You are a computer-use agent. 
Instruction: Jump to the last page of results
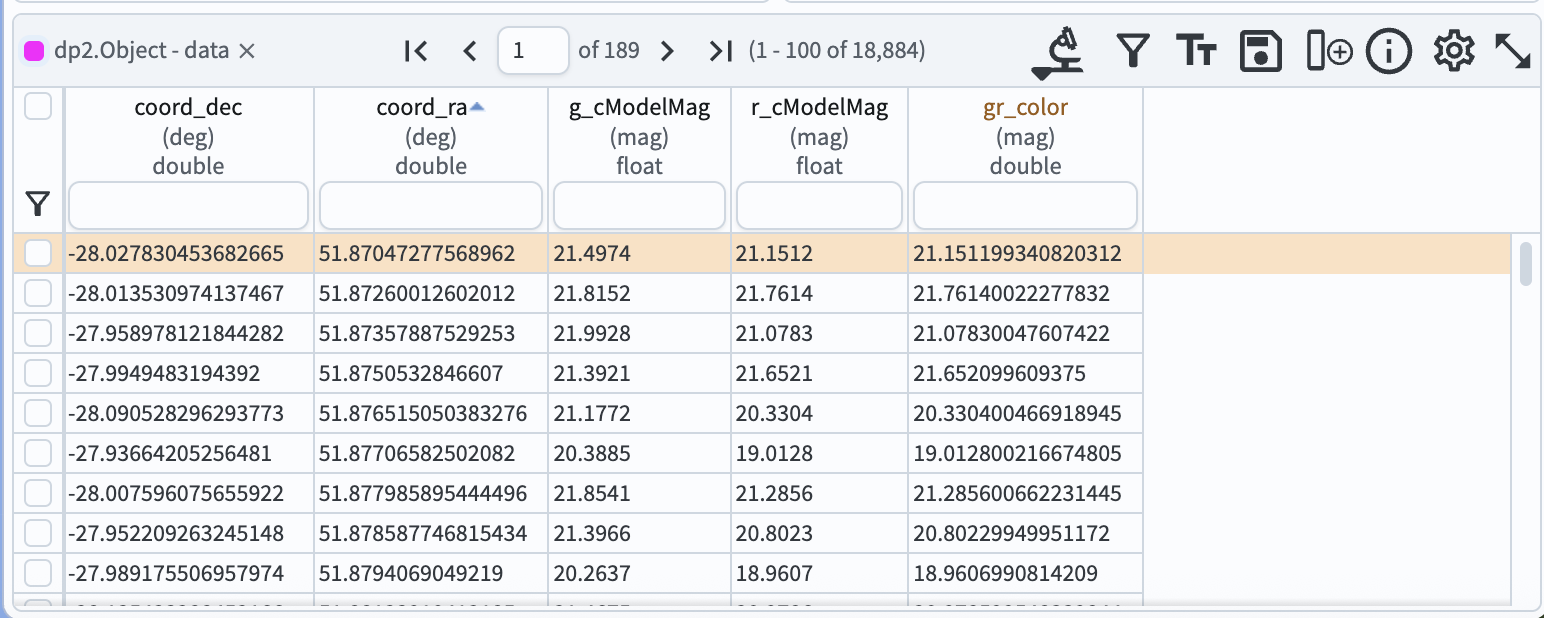click(x=721, y=51)
